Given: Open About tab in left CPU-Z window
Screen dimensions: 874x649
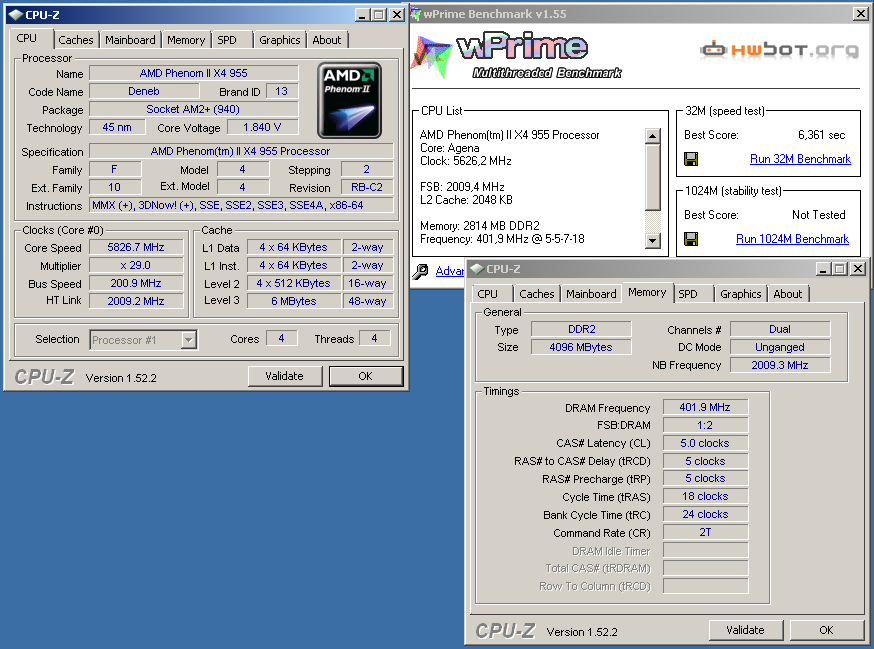Looking at the screenshot, I should click(x=327, y=40).
